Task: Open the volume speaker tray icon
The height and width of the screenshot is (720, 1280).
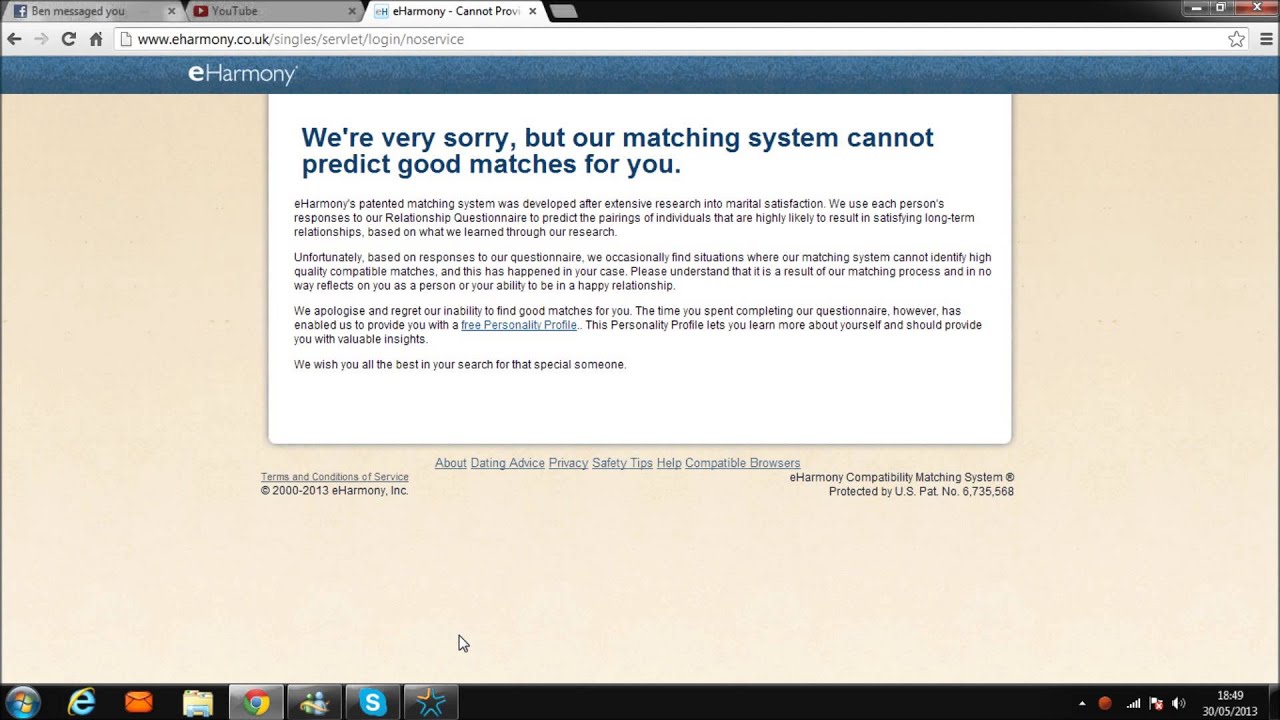Action: coord(1179,703)
